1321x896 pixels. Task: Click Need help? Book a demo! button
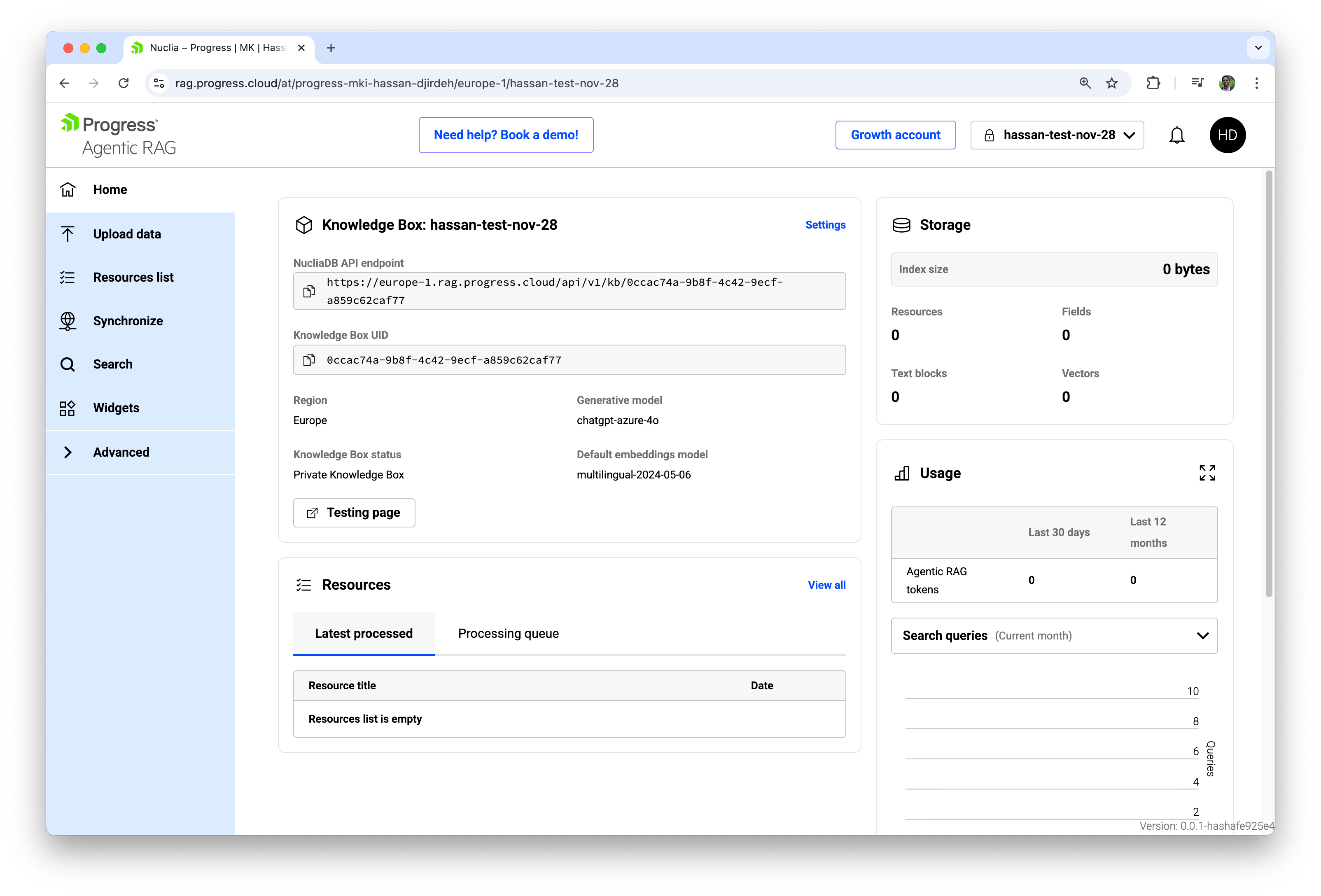pos(506,135)
